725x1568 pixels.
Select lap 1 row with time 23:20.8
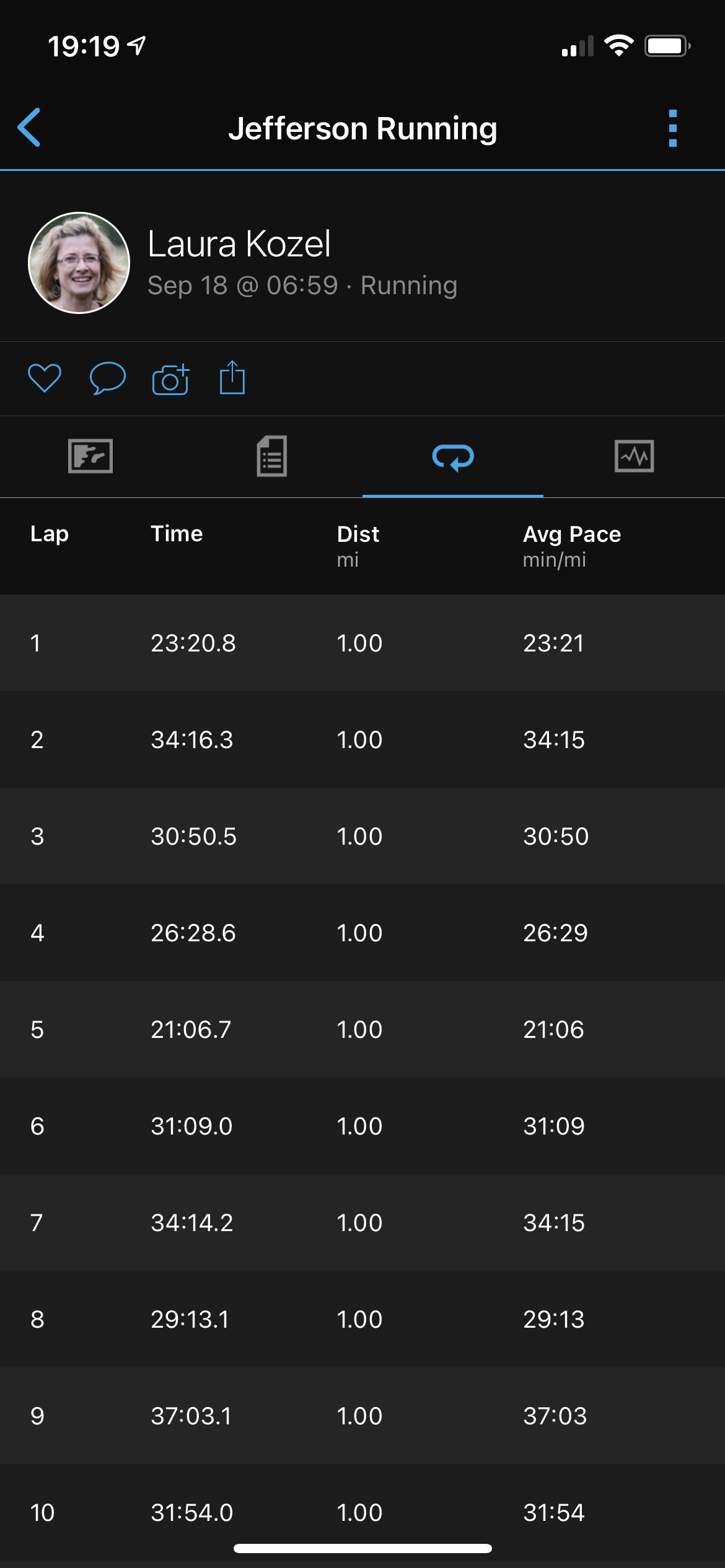click(362, 643)
